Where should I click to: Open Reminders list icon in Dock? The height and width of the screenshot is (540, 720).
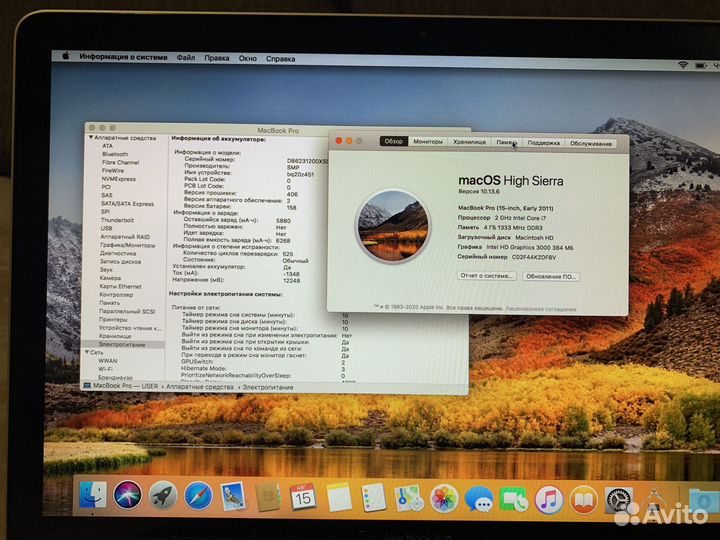[374, 497]
